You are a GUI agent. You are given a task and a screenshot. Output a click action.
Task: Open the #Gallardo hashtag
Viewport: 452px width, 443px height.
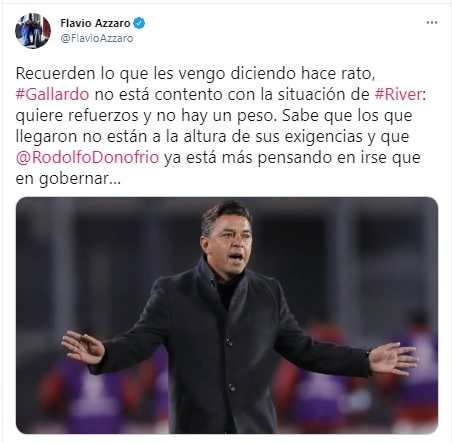click(x=52, y=94)
